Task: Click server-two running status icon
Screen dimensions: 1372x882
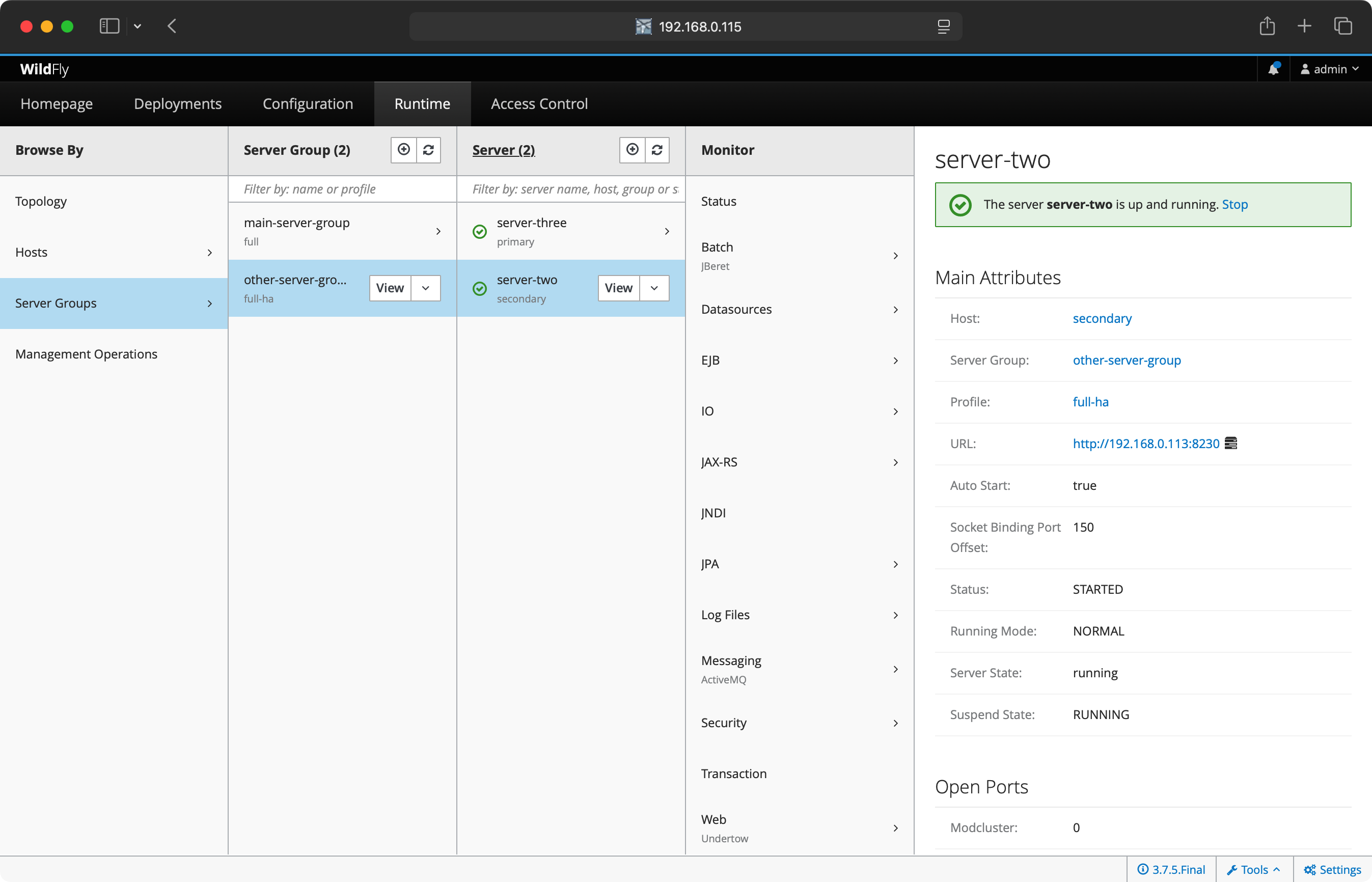Action: pos(479,289)
